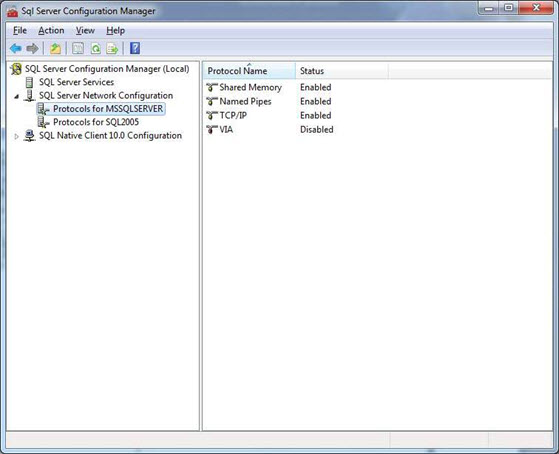Click the Export List toolbar icon

point(112,48)
